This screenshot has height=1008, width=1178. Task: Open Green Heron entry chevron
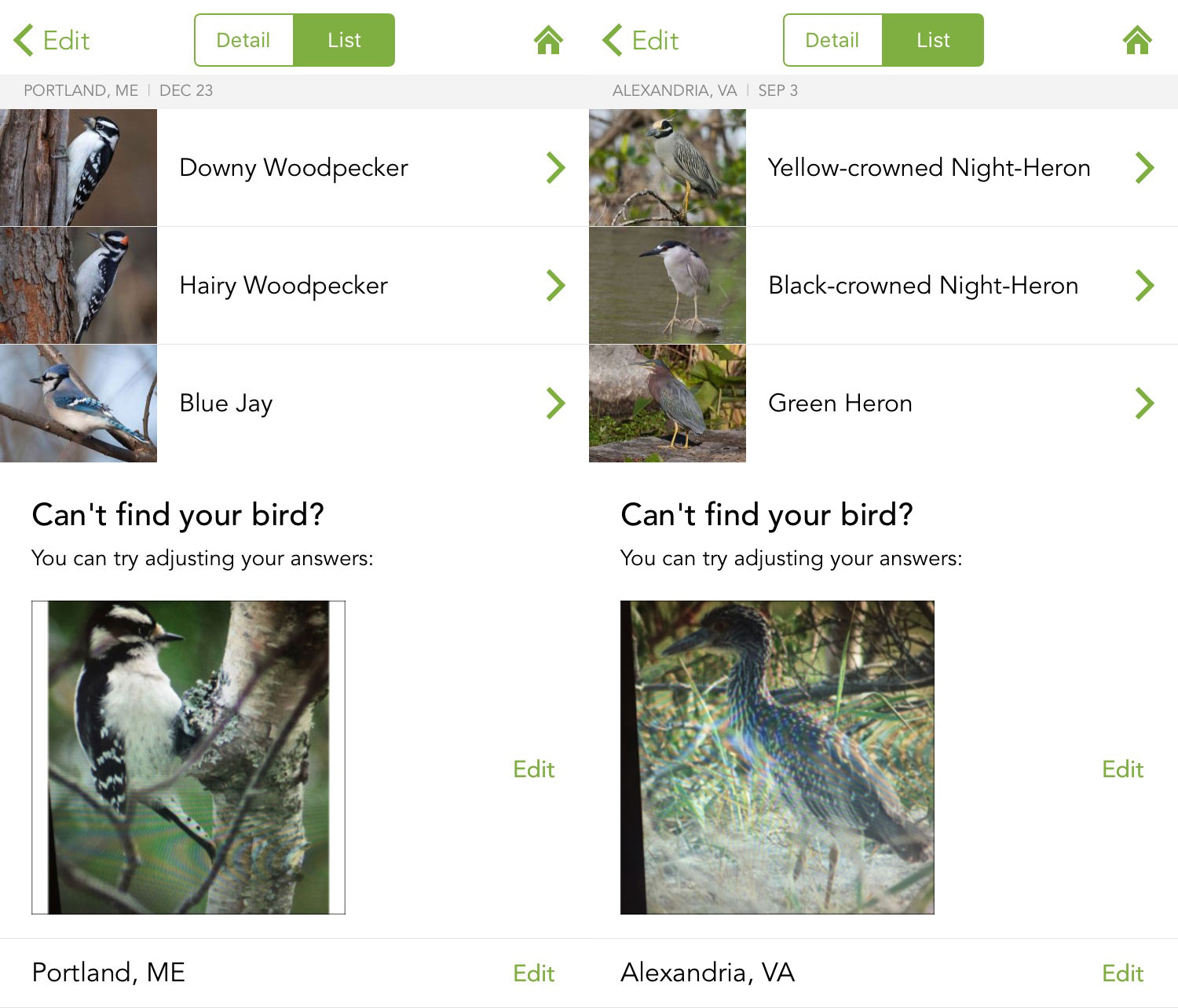coord(1145,403)
